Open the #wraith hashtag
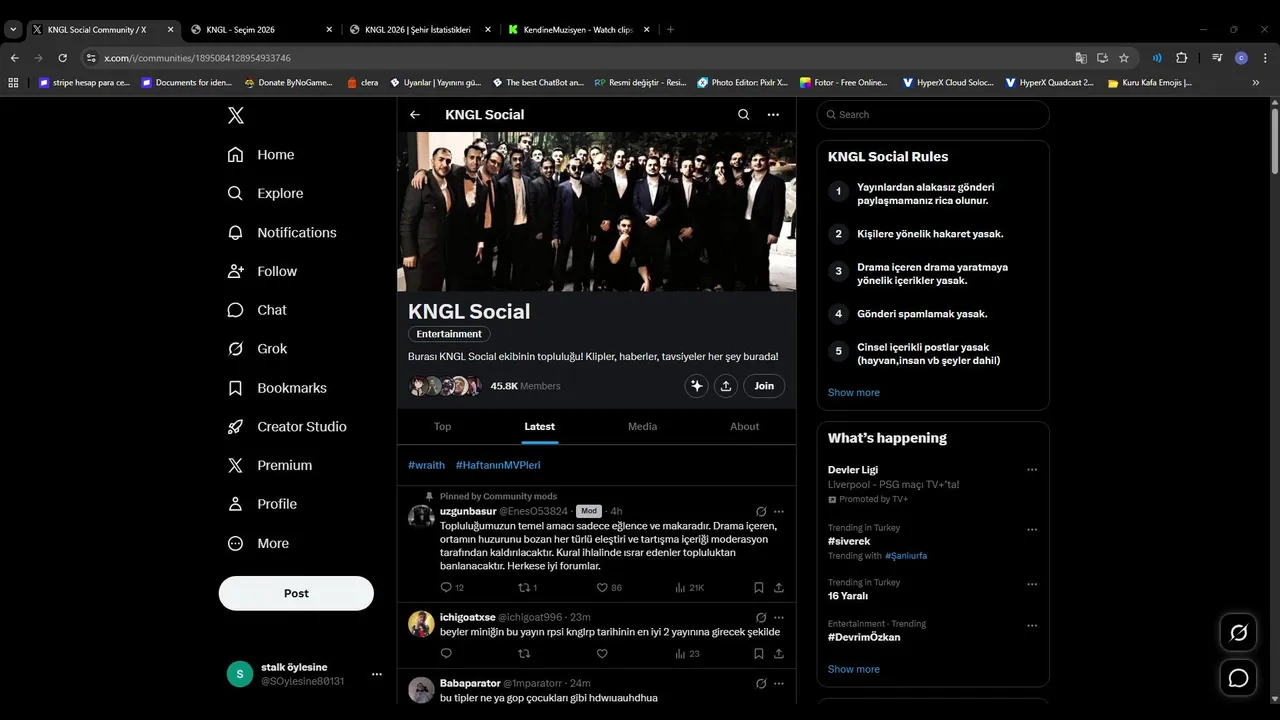 click(x=426, y=465)
